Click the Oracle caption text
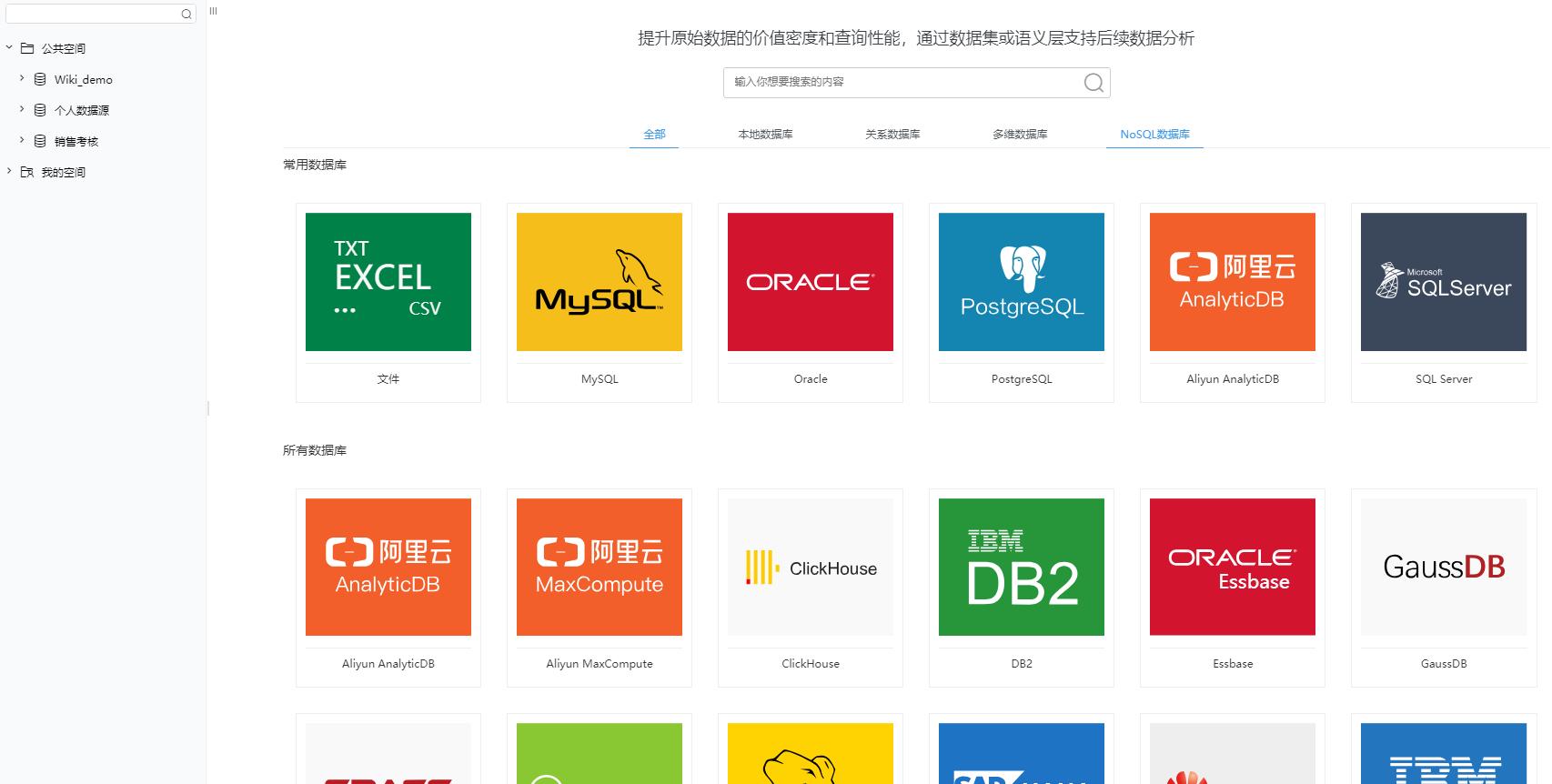1552x784 pixels. (x=811, y=379)
